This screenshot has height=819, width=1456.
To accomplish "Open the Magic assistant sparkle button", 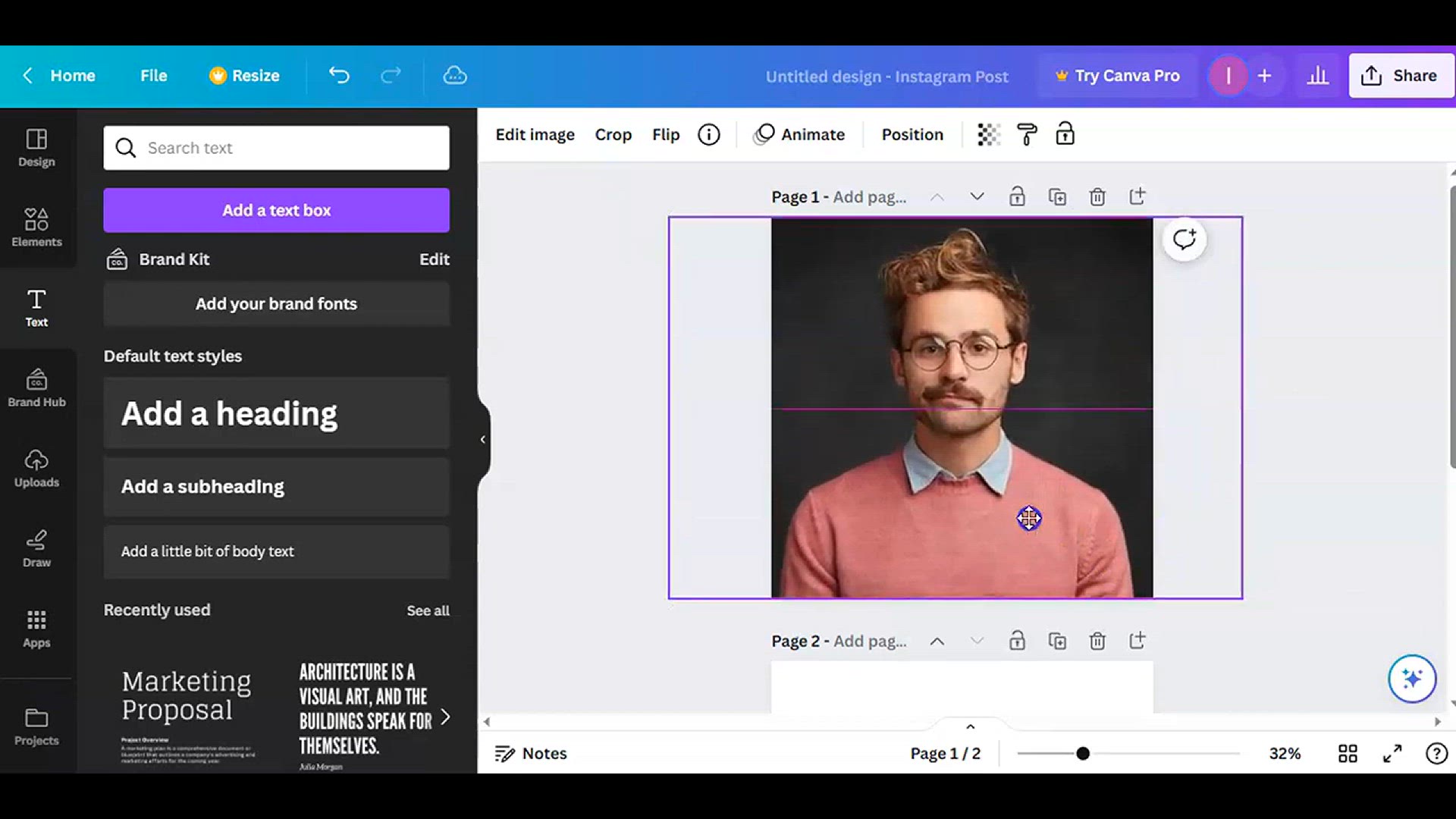I will click(x=1412, y=679).
